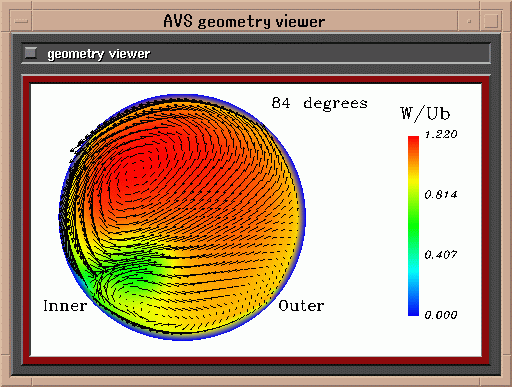Select the geometry viewer header label
Viewport: 512px width, 387px height.
[99, 54]
